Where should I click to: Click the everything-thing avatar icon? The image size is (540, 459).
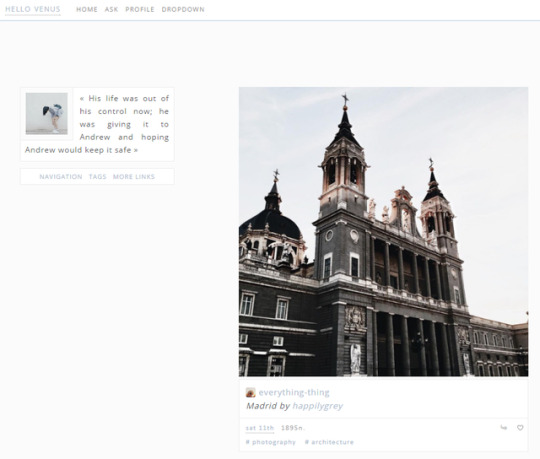coord(250,393)
